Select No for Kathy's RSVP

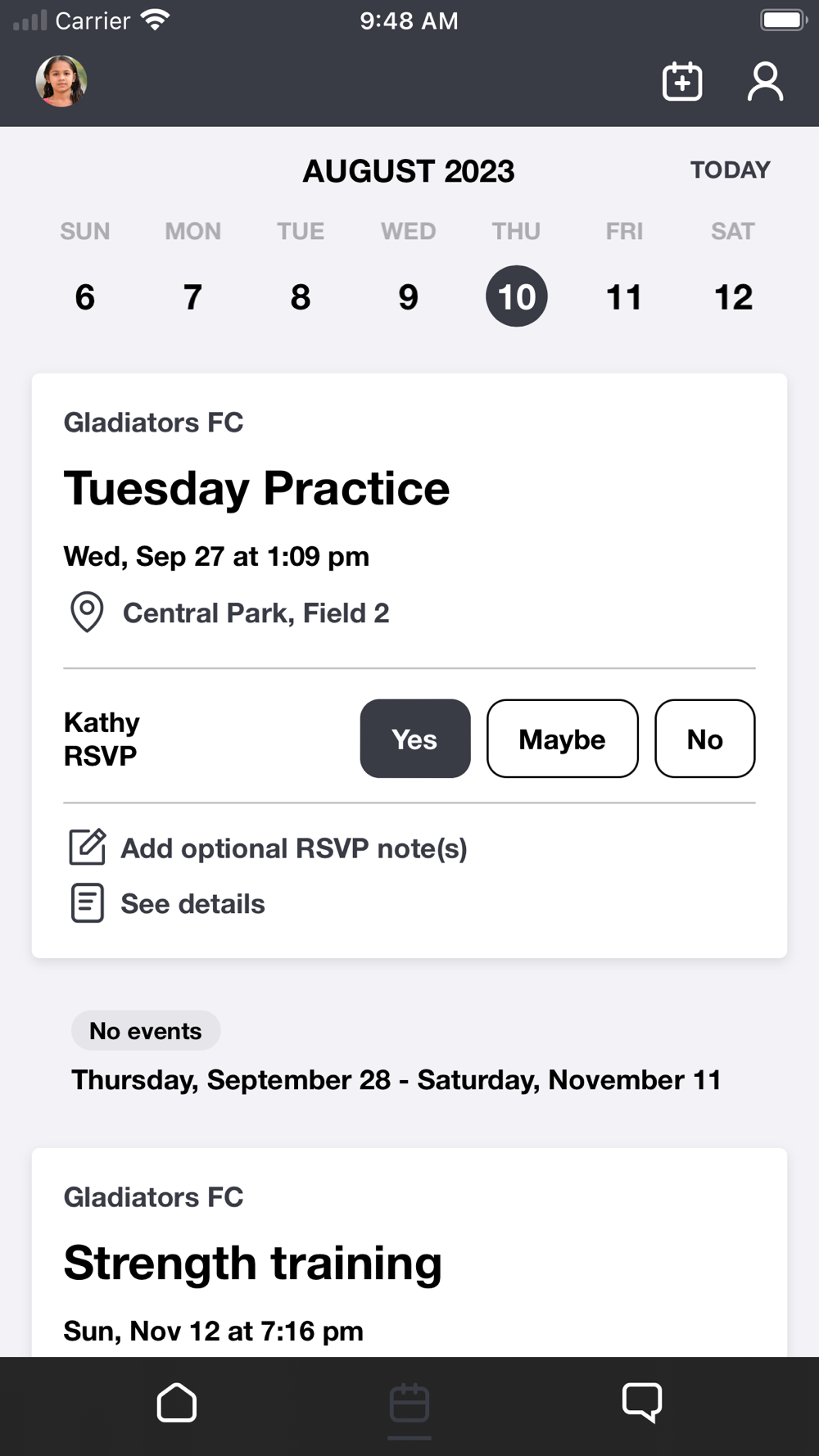[x=705, y=739]
